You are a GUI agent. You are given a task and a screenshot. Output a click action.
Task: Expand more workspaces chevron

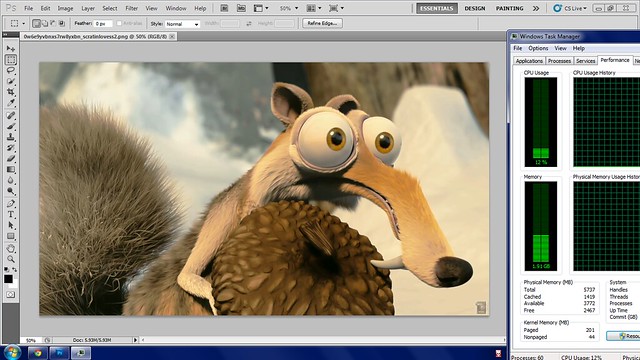pyautogui.click(x=536, y=8)
